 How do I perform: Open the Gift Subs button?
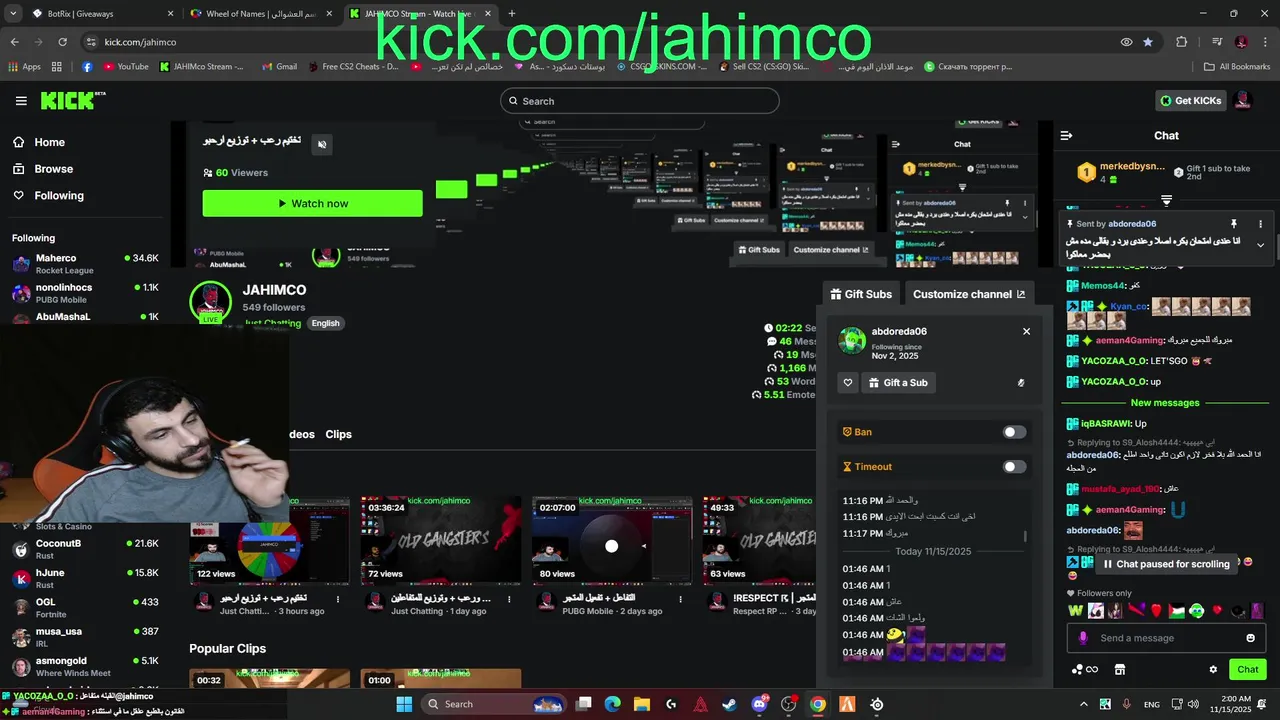pos(861,294)
